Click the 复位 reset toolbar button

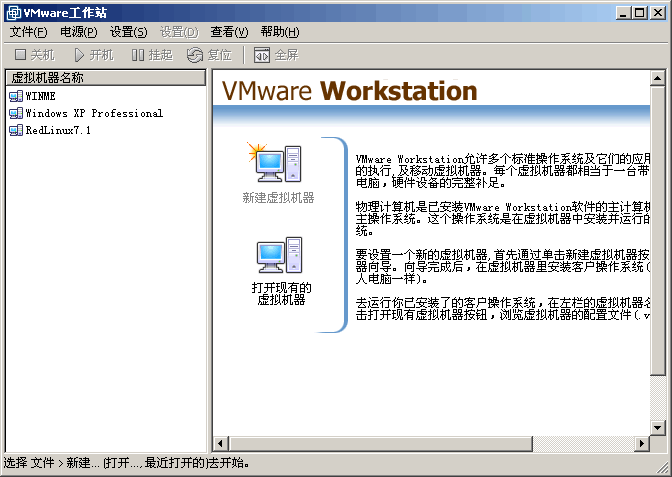click(x=209, y=55)
